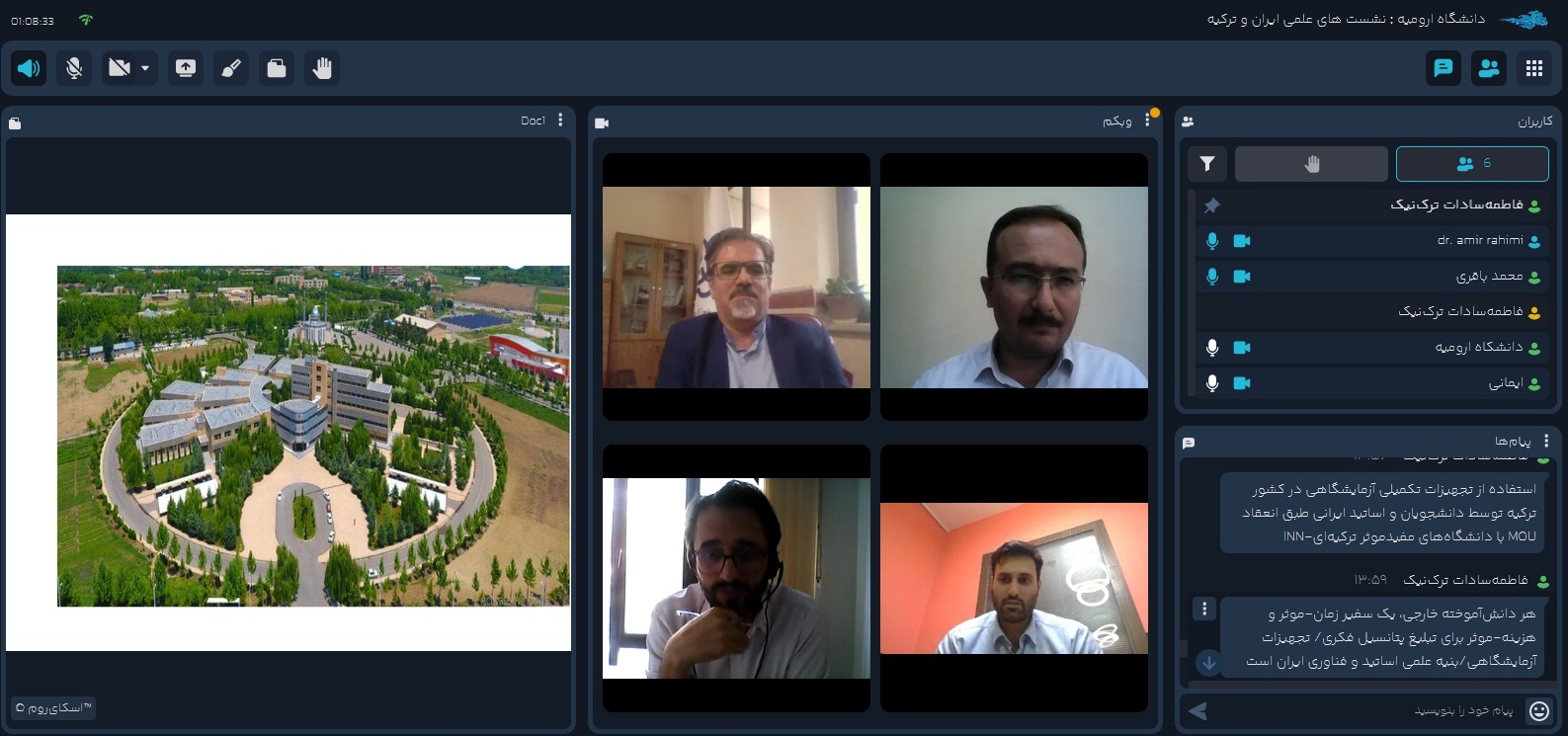Open the Doc1 panel options menu

[x=560, y=120]
